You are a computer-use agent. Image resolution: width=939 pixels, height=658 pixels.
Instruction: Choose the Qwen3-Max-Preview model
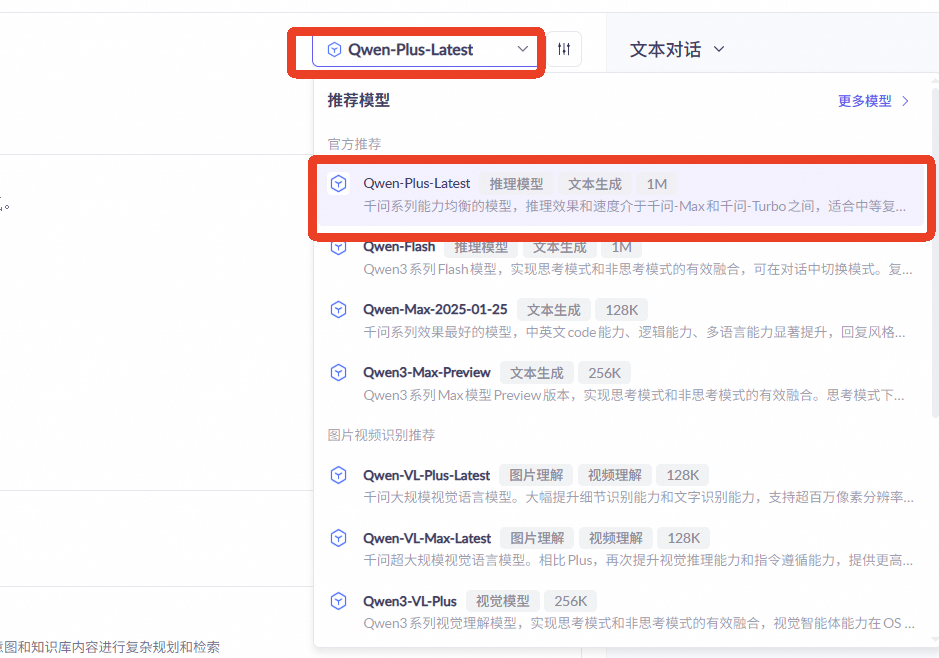tap(622, 383)
